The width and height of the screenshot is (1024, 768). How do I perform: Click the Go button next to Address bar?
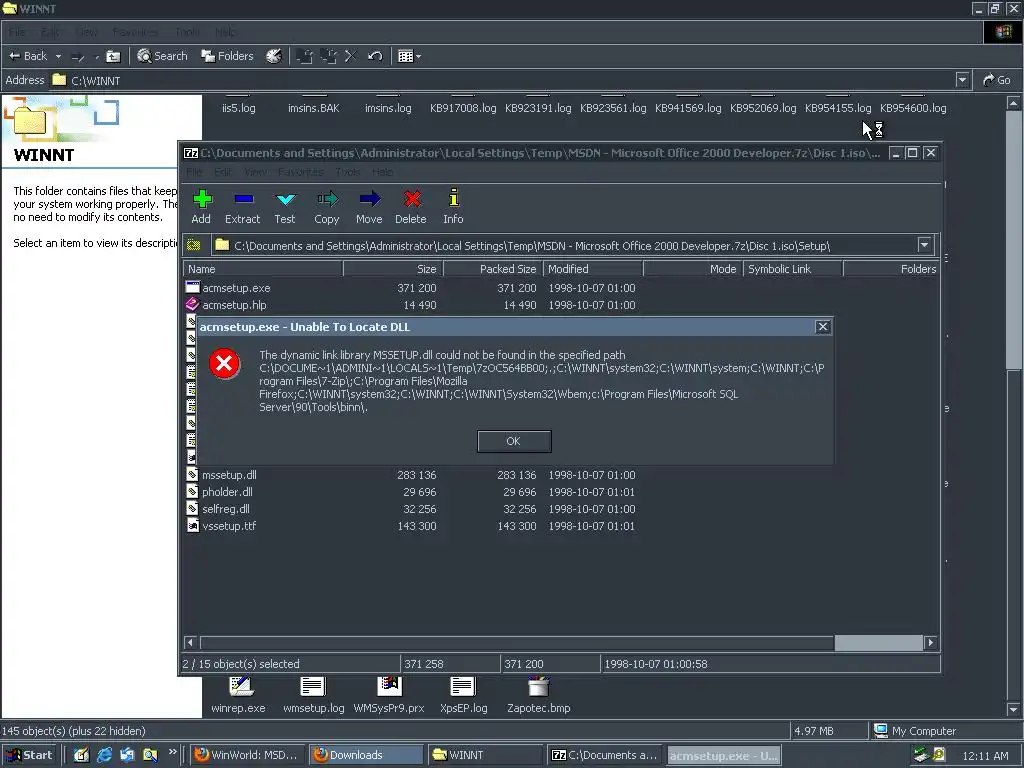coord(997,80)
